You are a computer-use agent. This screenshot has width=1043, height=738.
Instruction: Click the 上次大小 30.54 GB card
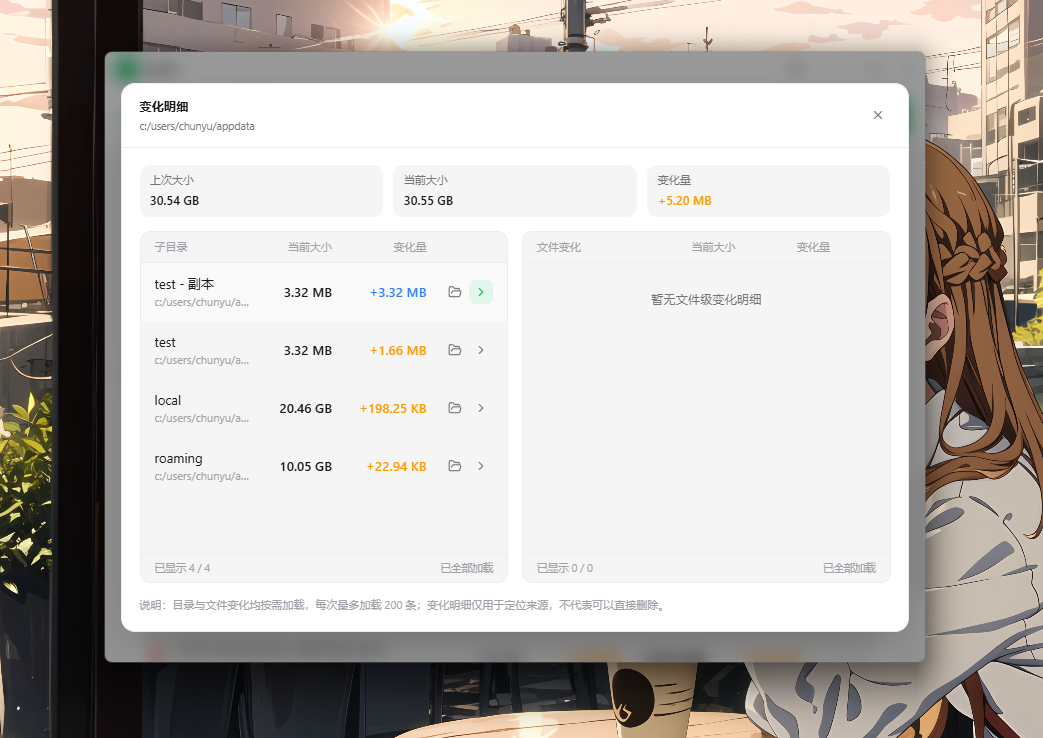click(261, 191)
